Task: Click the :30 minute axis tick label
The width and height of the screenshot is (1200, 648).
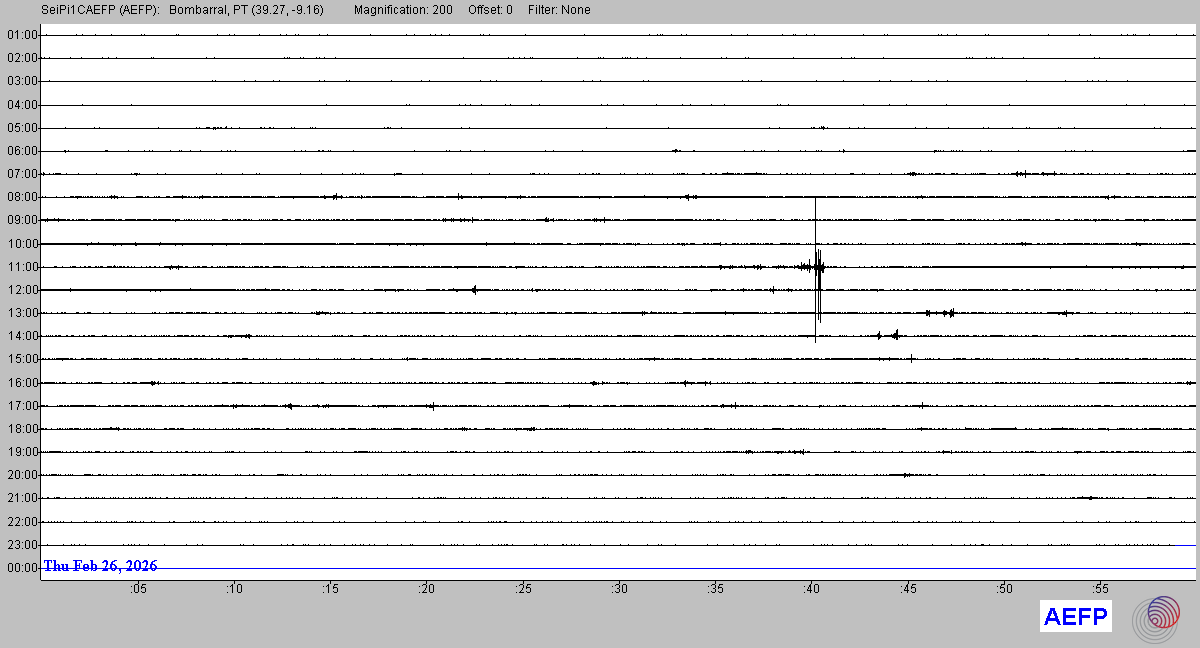Action: tap(619, 589)
